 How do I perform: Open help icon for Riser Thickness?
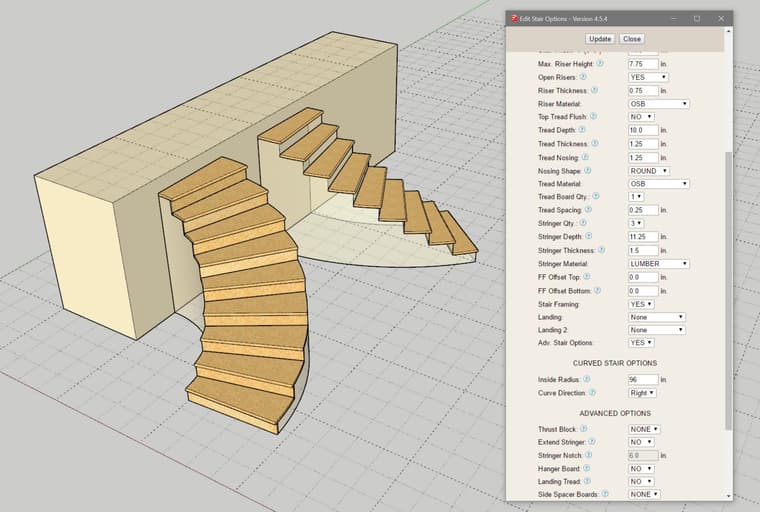pyautogui.click(x=594, y=90)
